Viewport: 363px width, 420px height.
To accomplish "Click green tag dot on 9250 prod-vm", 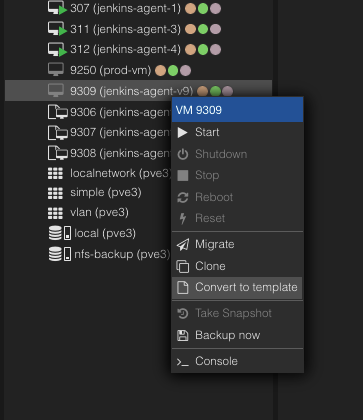I will click(x=173, y=71).
